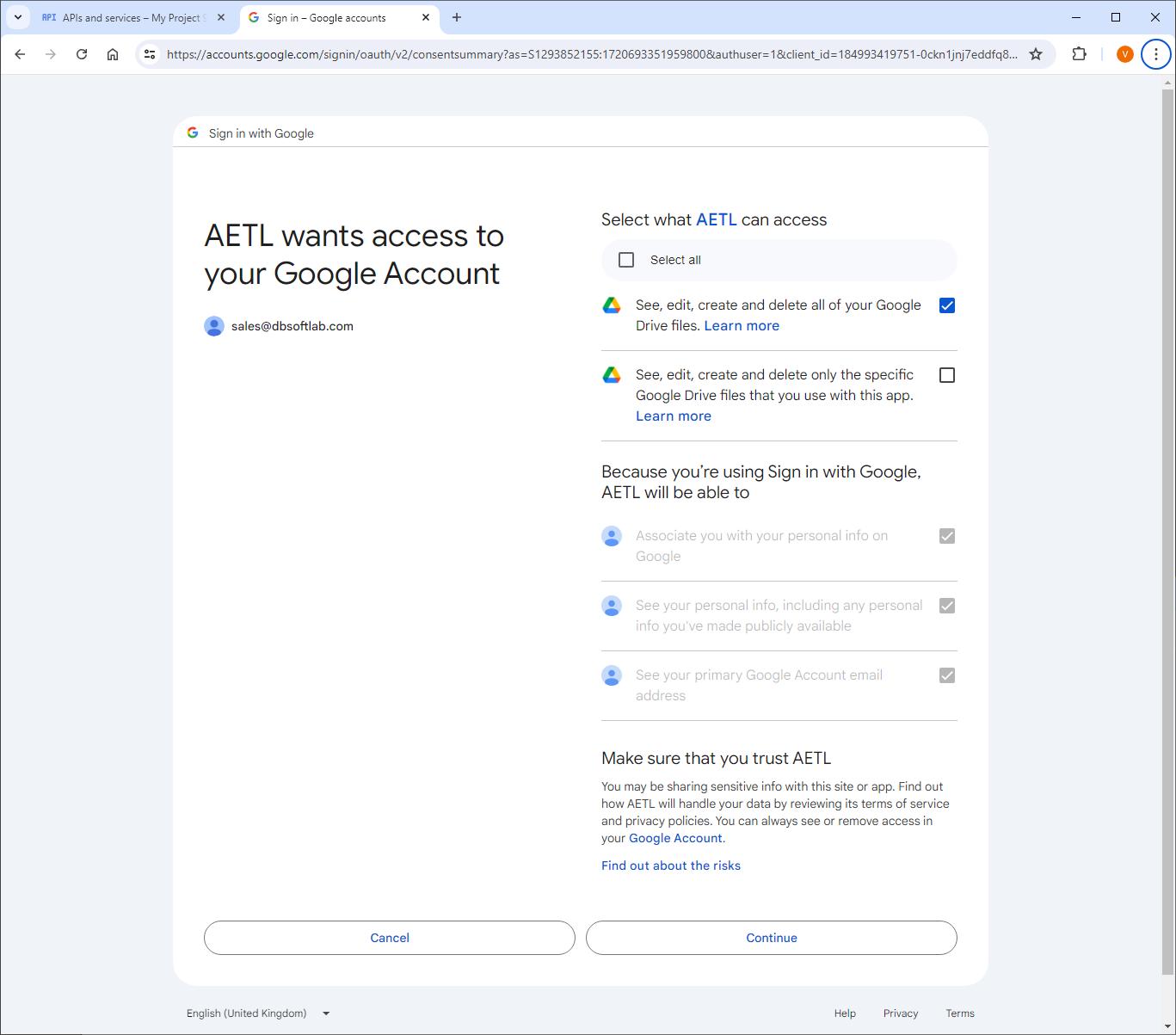Reload the page with the refresh icon

coord(82,54)
